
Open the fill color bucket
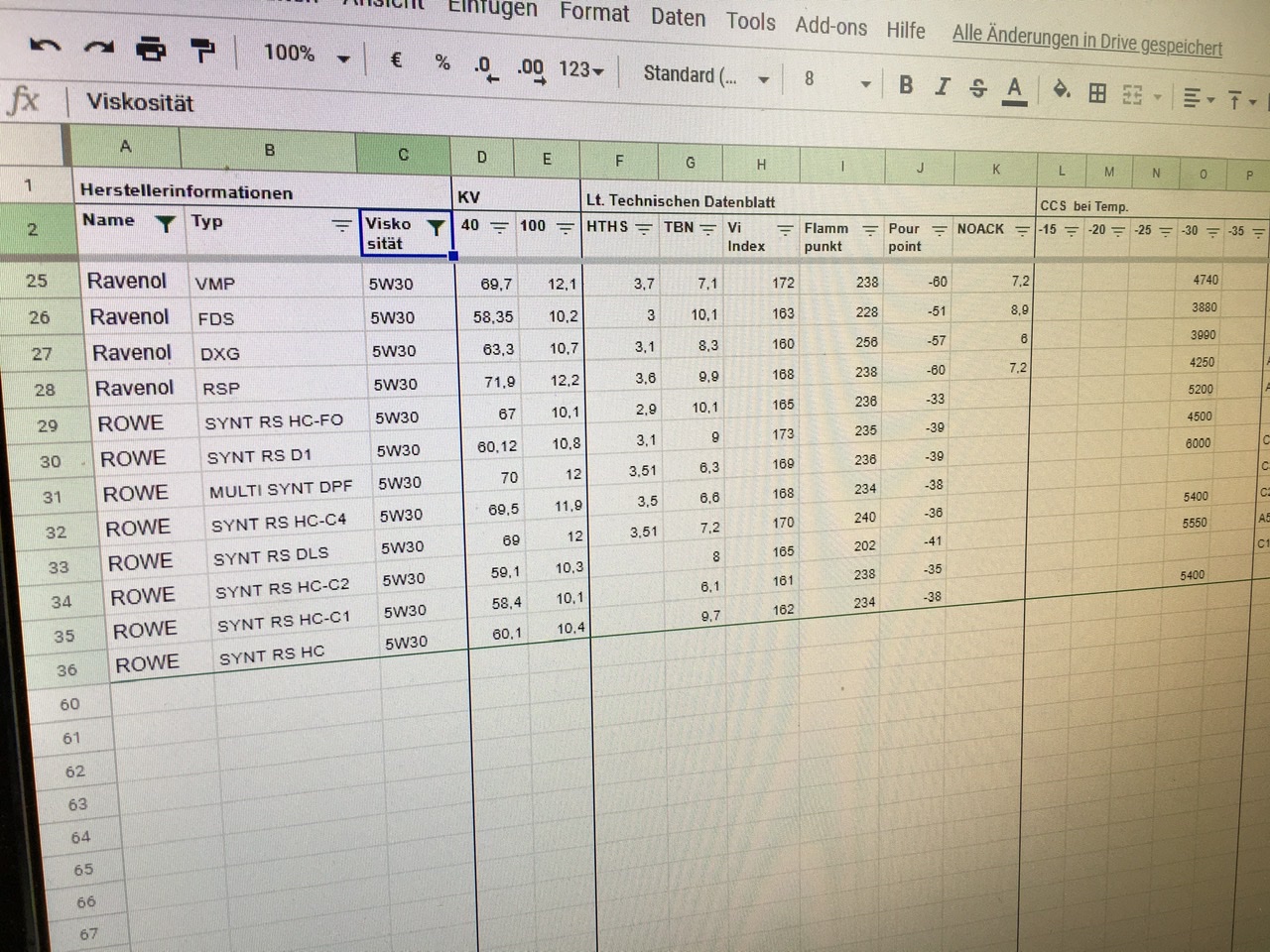(x=1061, y=91)
